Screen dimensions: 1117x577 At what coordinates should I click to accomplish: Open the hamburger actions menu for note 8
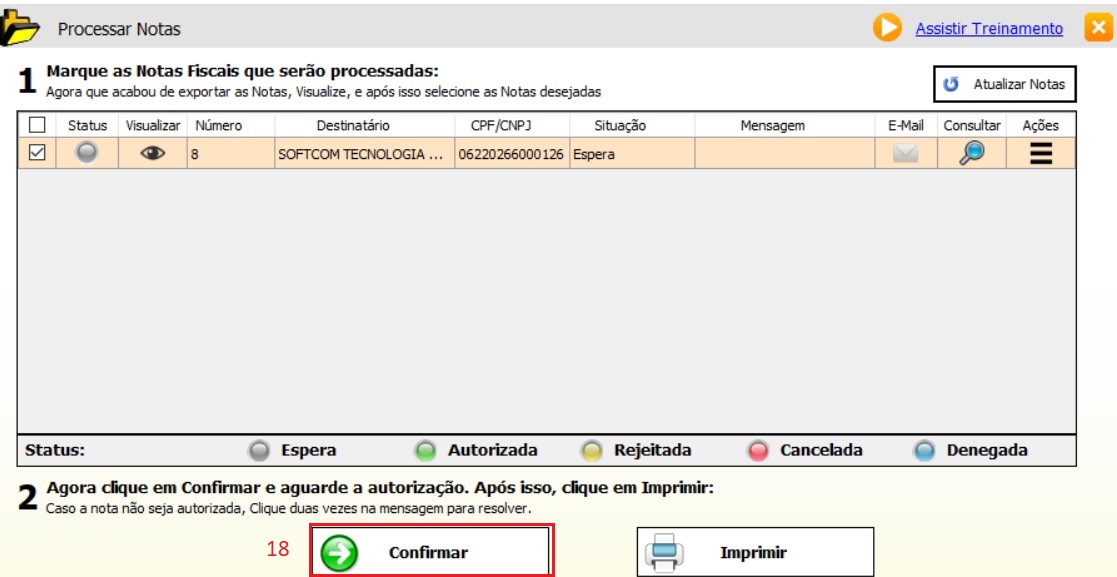[1040, 154]
